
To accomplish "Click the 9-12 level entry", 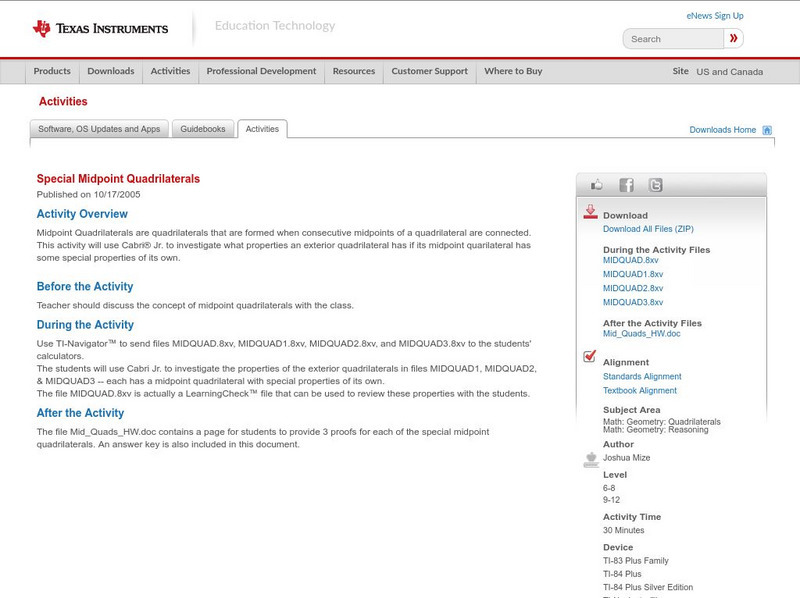I will [x=611, y=500].
